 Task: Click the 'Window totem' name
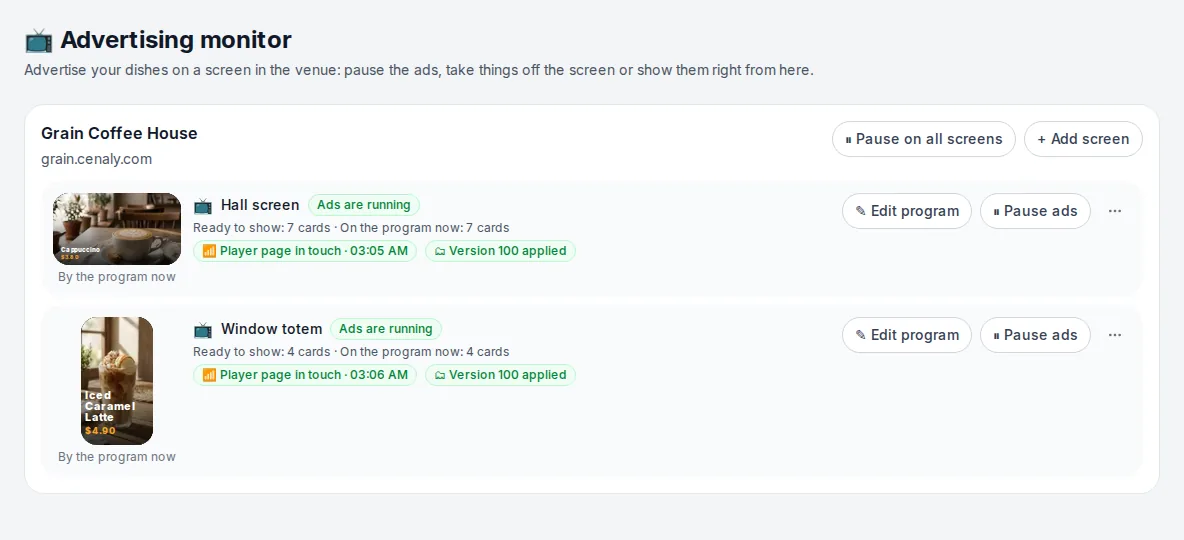tap(271, 329)
